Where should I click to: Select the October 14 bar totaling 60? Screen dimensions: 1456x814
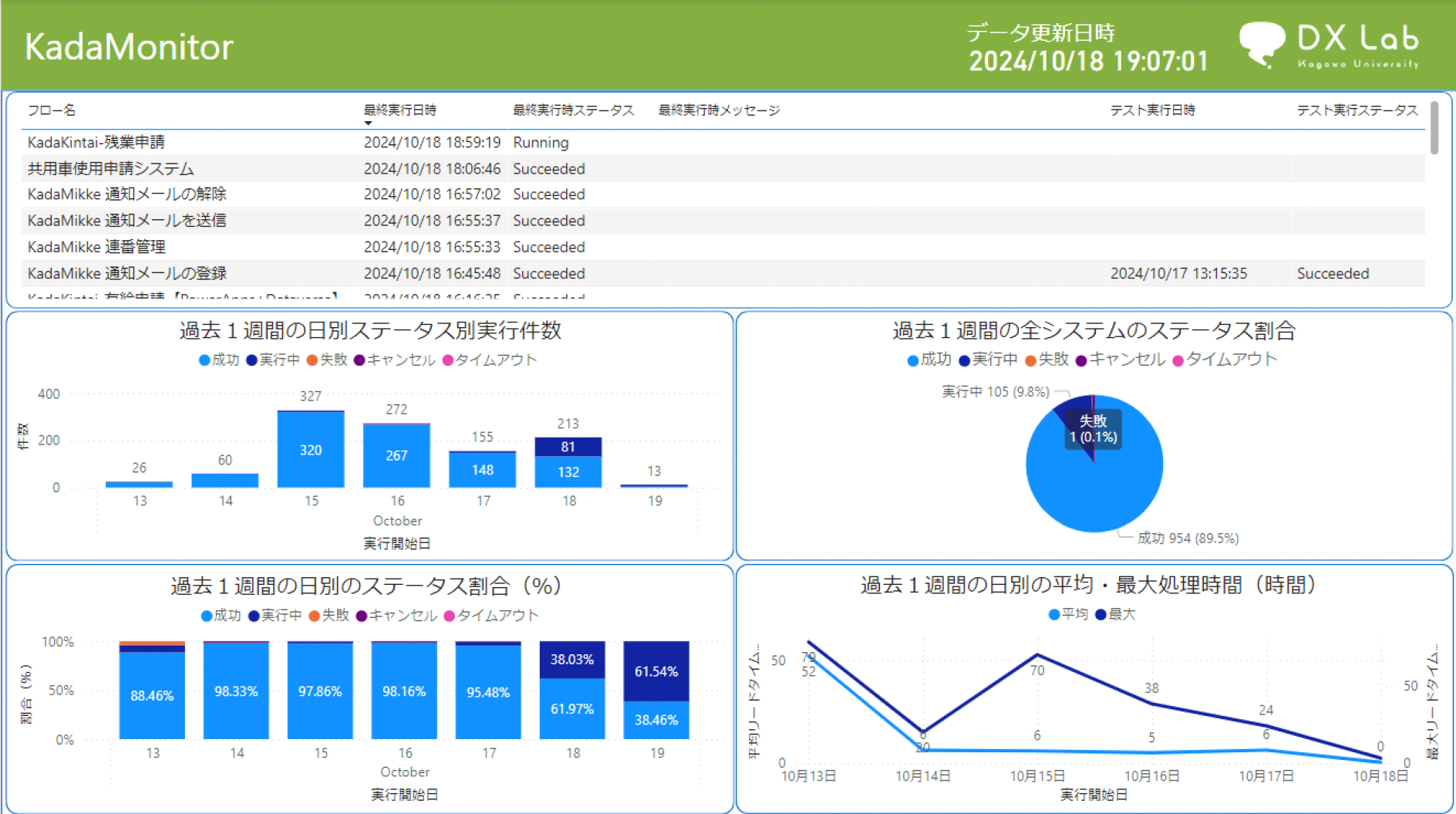click(225, 481)
